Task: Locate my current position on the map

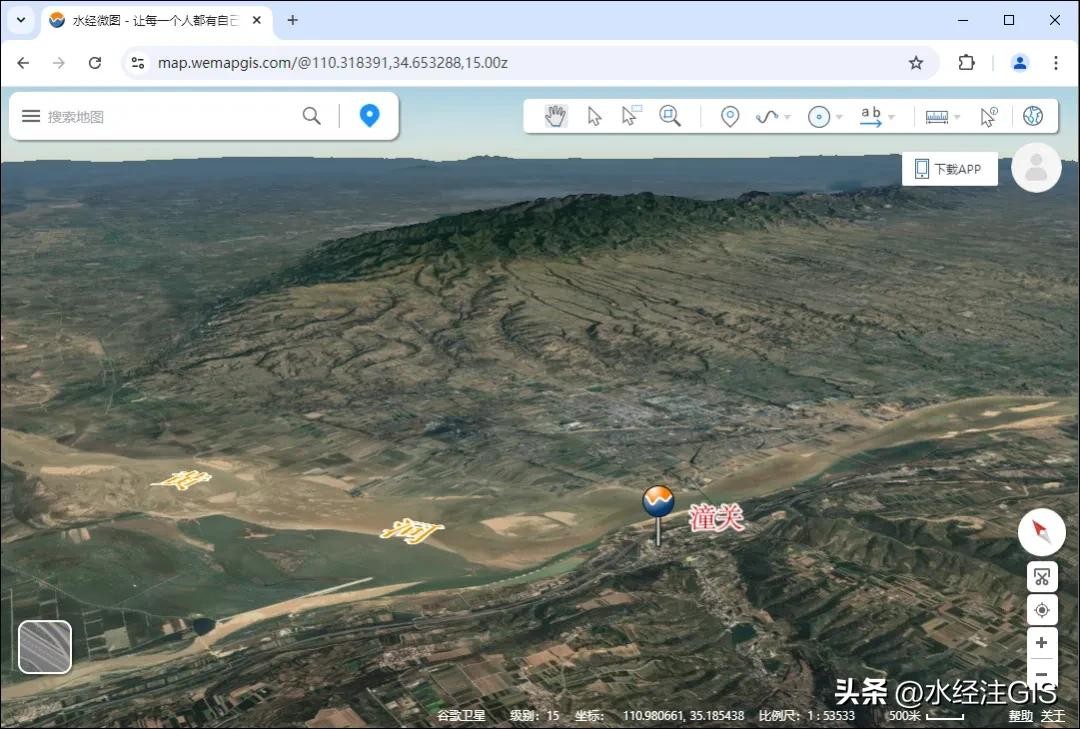Action: click(x=1041, y=610)
